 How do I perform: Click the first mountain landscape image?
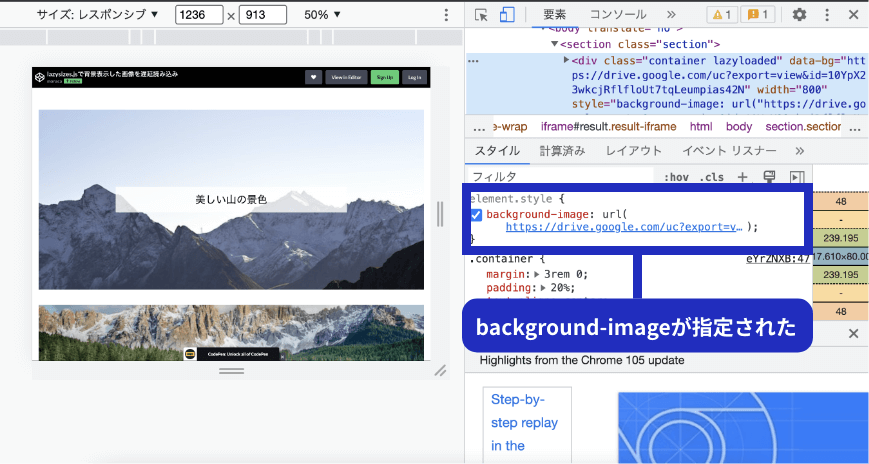pyautogui.click(x=231, y=200)
